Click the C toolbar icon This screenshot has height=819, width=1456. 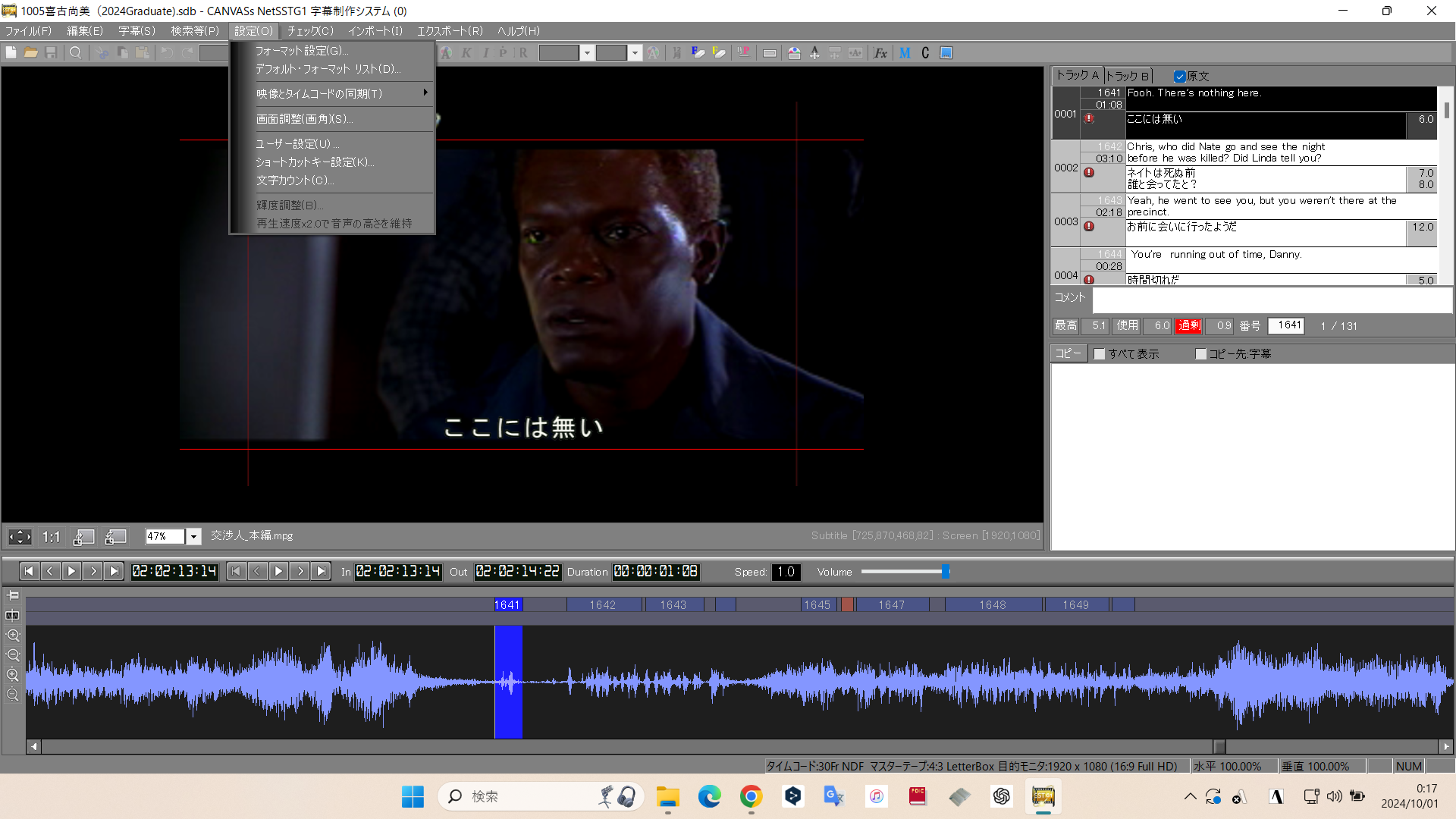pos(925,53)
